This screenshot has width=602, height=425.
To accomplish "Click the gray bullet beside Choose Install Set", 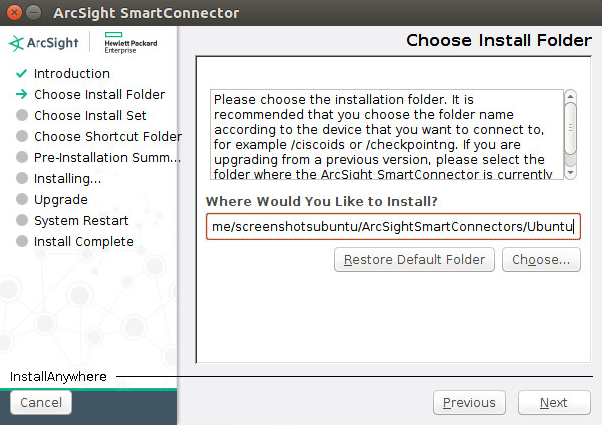I will 22,116.
